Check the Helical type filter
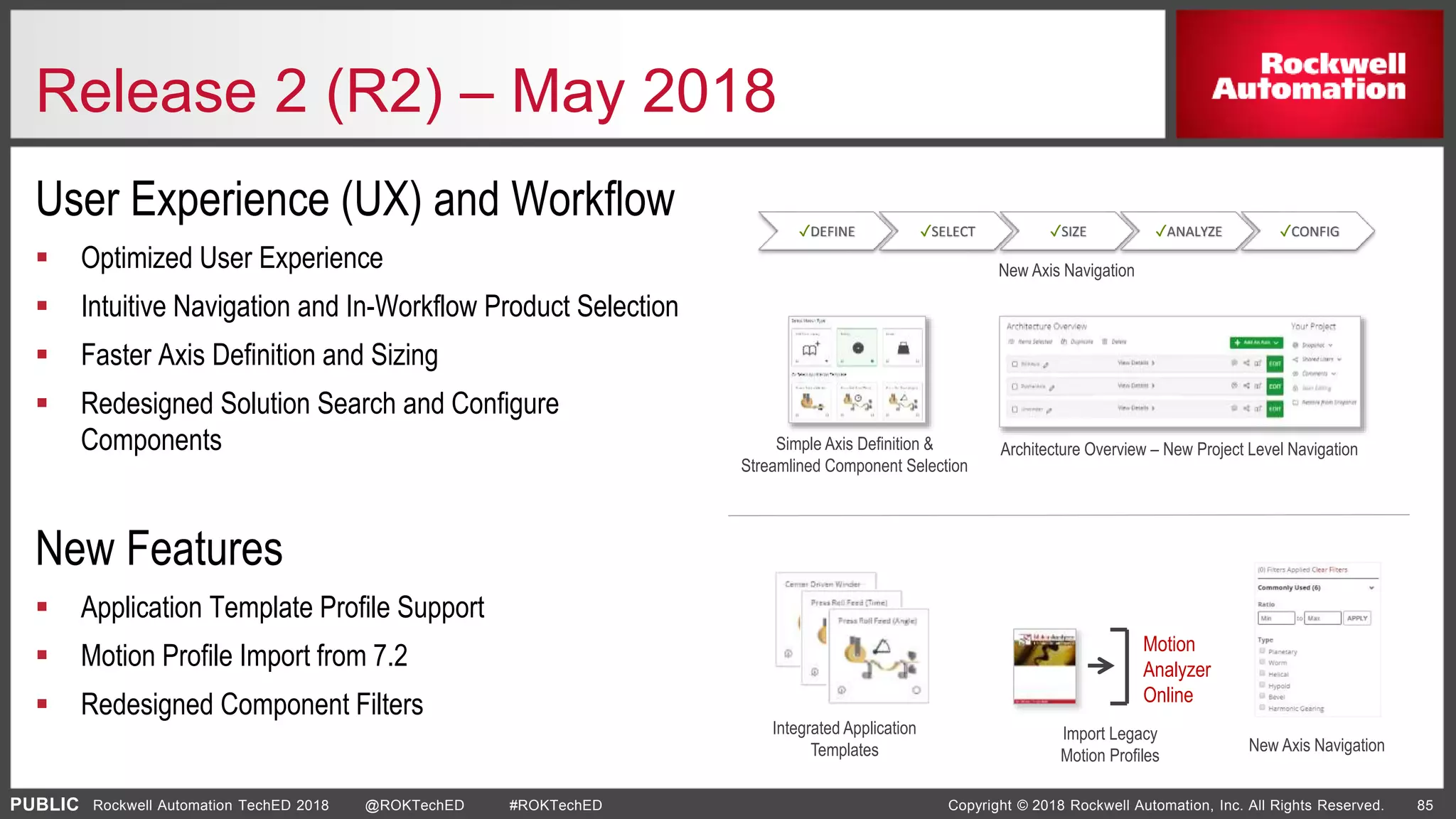Image resolution: width=1456 pixels, height=819 pixels. (x=1262, y=673)
